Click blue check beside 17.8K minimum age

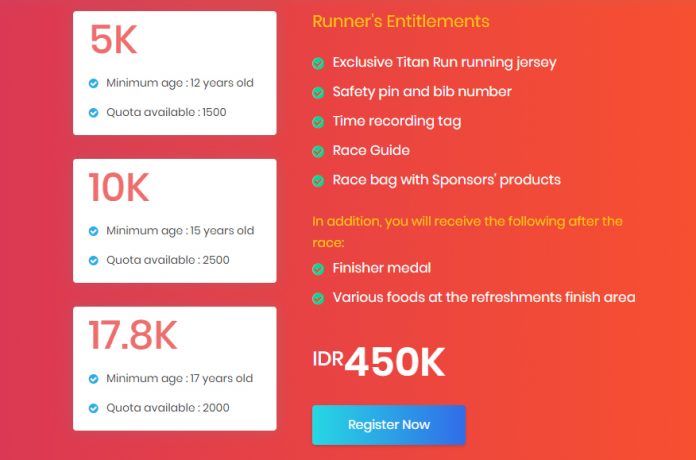(x=94, y=379)
